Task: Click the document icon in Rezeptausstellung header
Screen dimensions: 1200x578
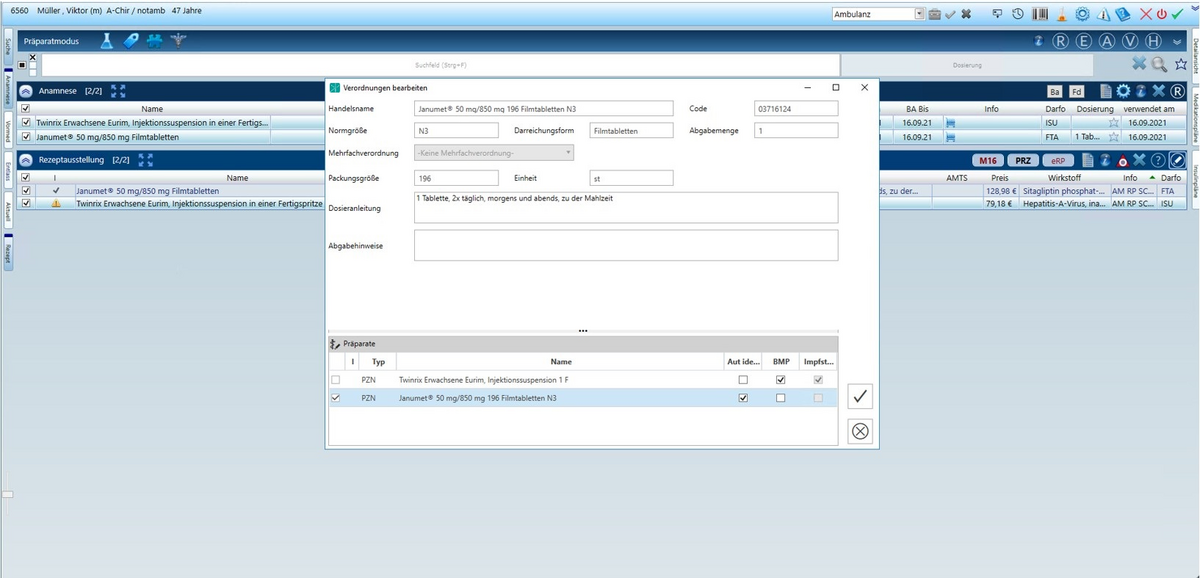Action: coord(1088,160)
